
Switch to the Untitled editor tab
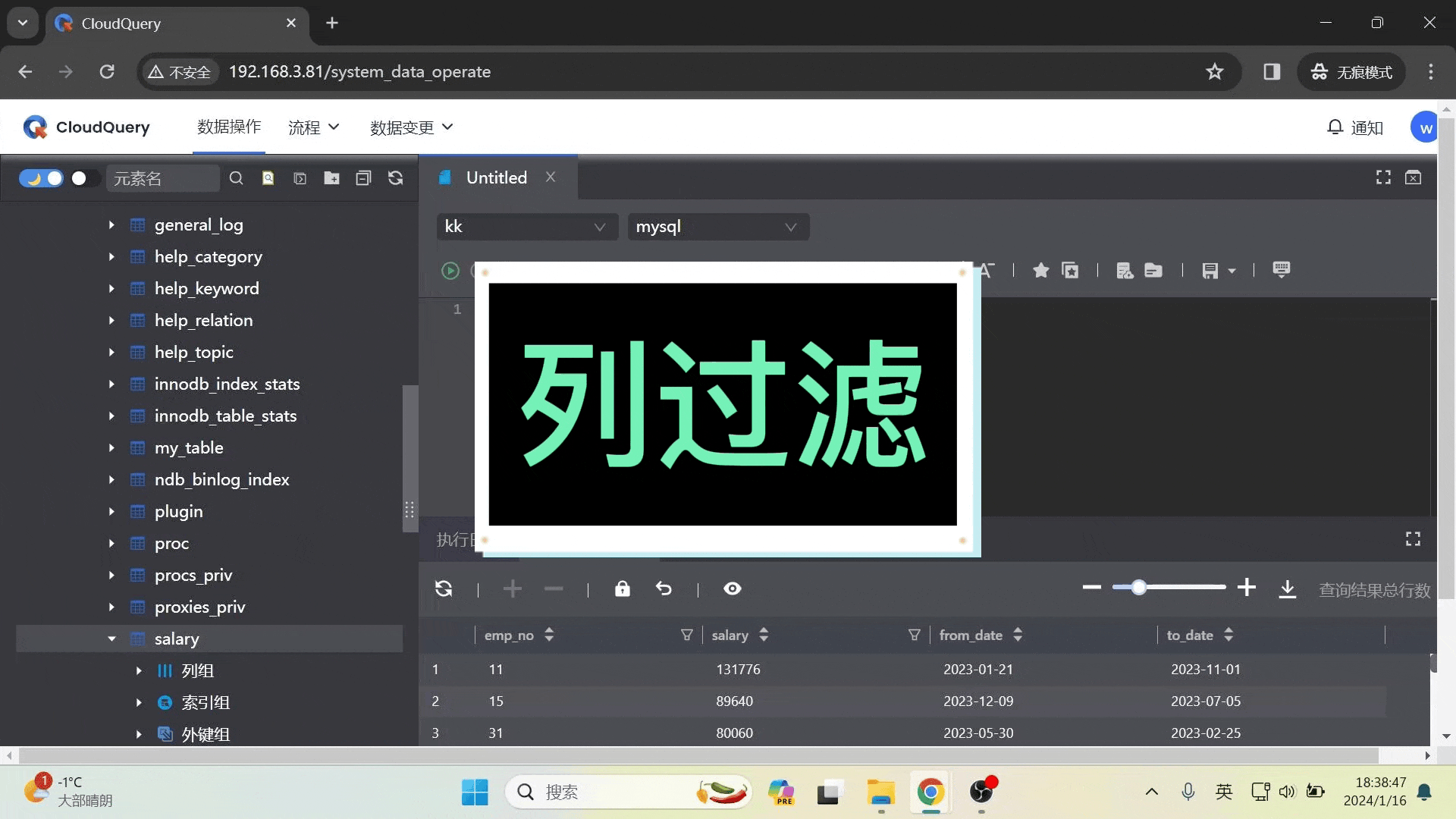pos(497,177)
